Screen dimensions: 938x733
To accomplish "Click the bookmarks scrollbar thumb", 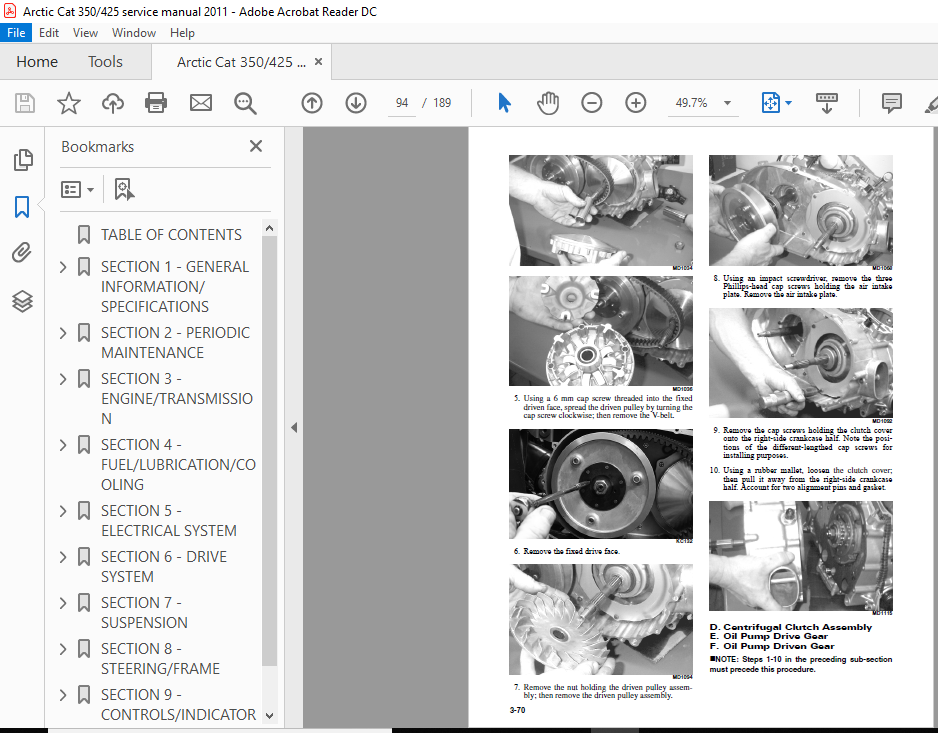I will point(269,451).
